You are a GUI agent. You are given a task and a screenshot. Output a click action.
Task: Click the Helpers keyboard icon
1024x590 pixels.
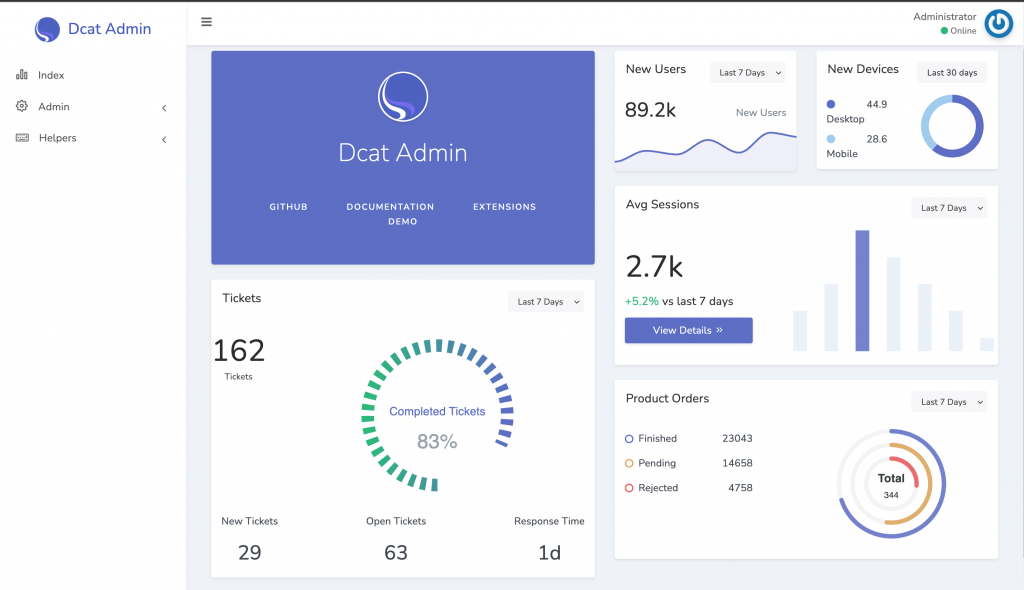pyautogui.click(x=22, y=137)
